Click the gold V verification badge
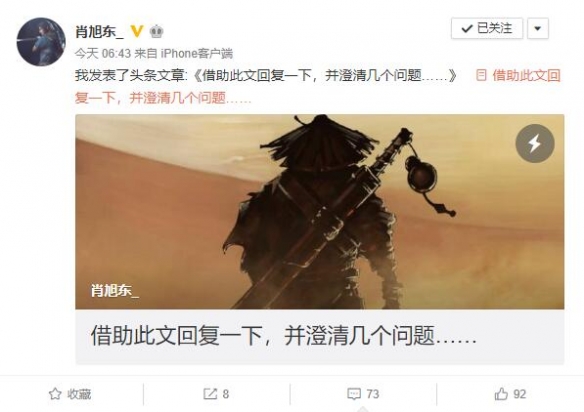The height and width of the screenshot is (412, 584). click(137, 31)
